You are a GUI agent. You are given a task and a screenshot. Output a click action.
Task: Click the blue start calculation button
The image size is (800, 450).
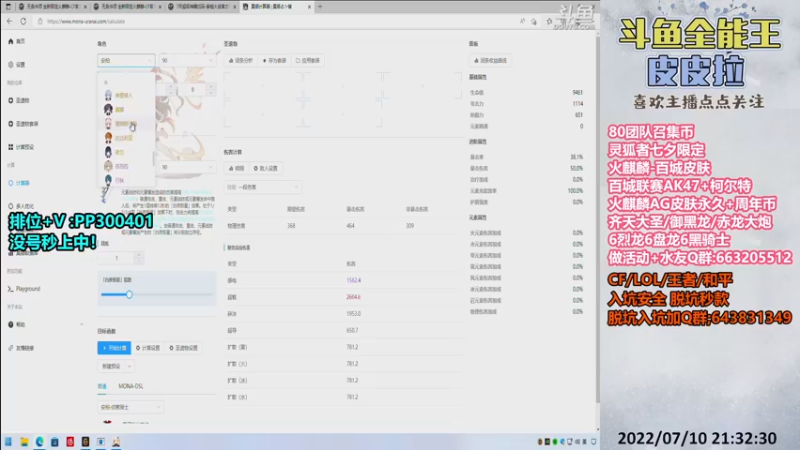[114, 348]
